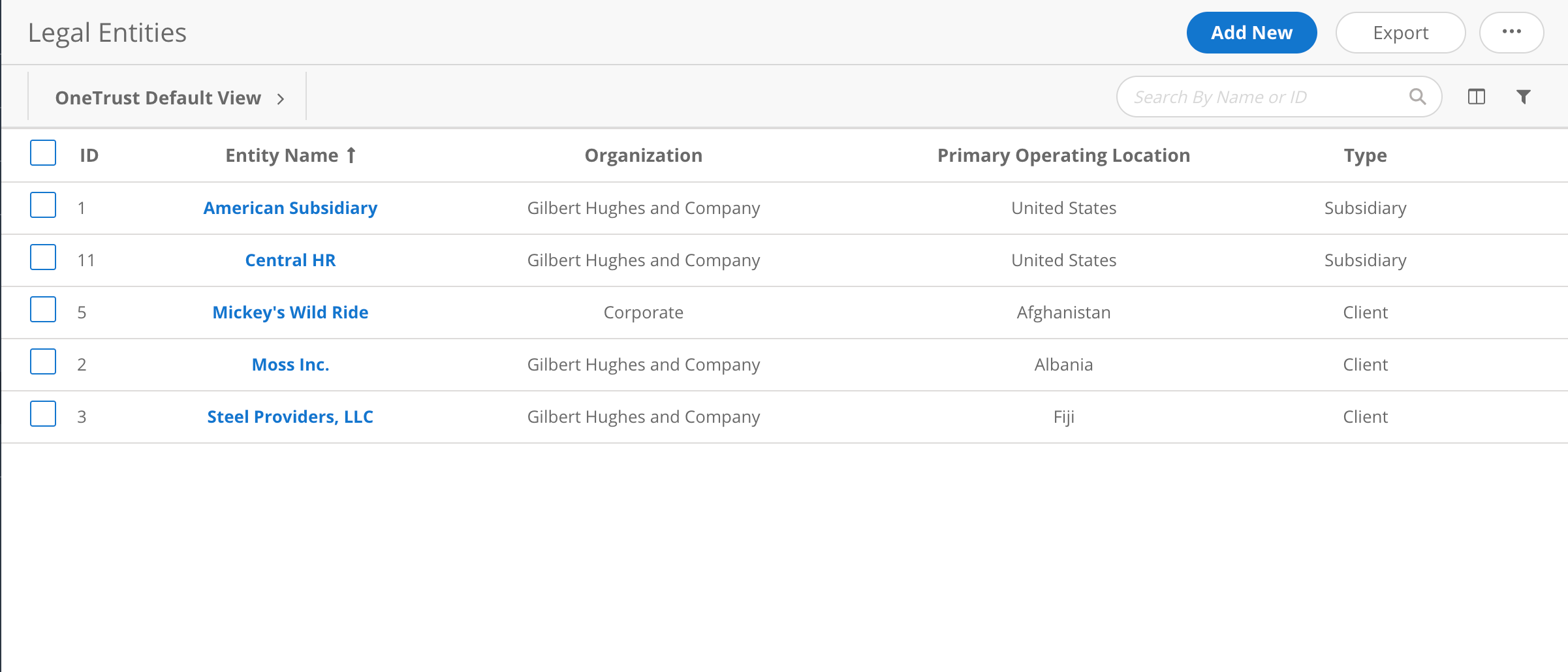Open the ellipsis more-options menu
1568x672 pixels.
point(1511,32)
